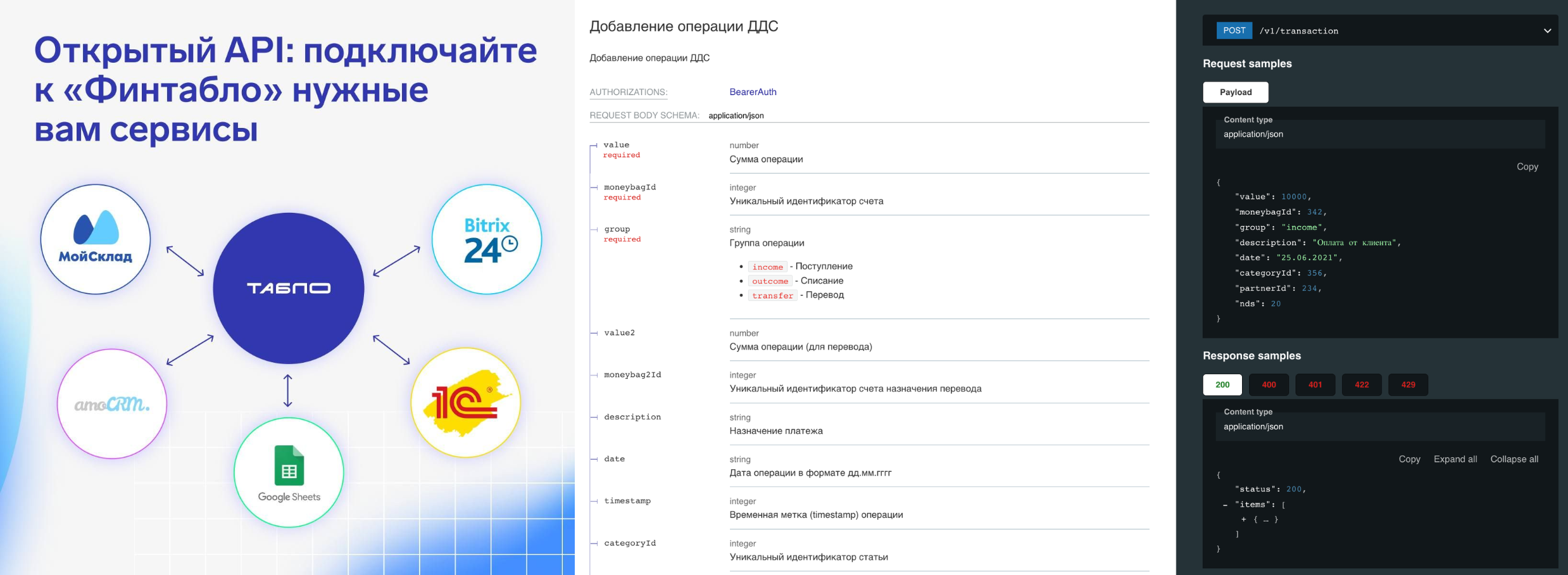Screen dimensions: 1568x575
Task: Copy the request sample JSON
Action: pyautogui.click(x=1527, y=167)
